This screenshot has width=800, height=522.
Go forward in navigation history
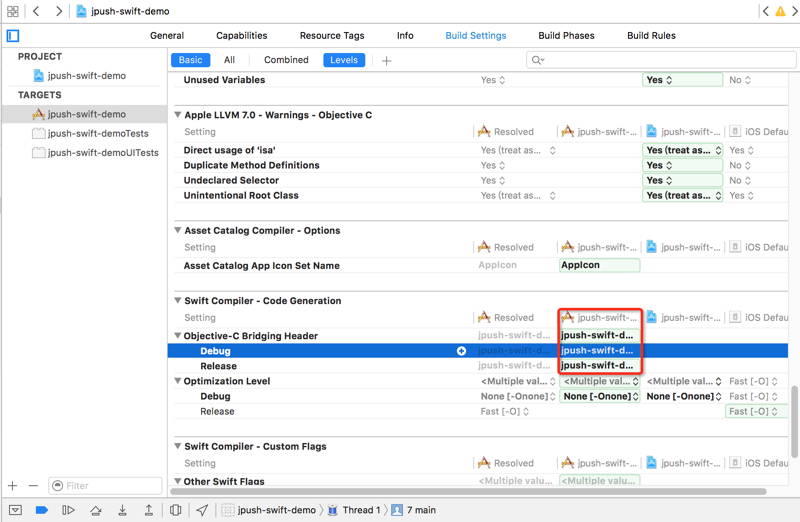click(x=59, y=11)
